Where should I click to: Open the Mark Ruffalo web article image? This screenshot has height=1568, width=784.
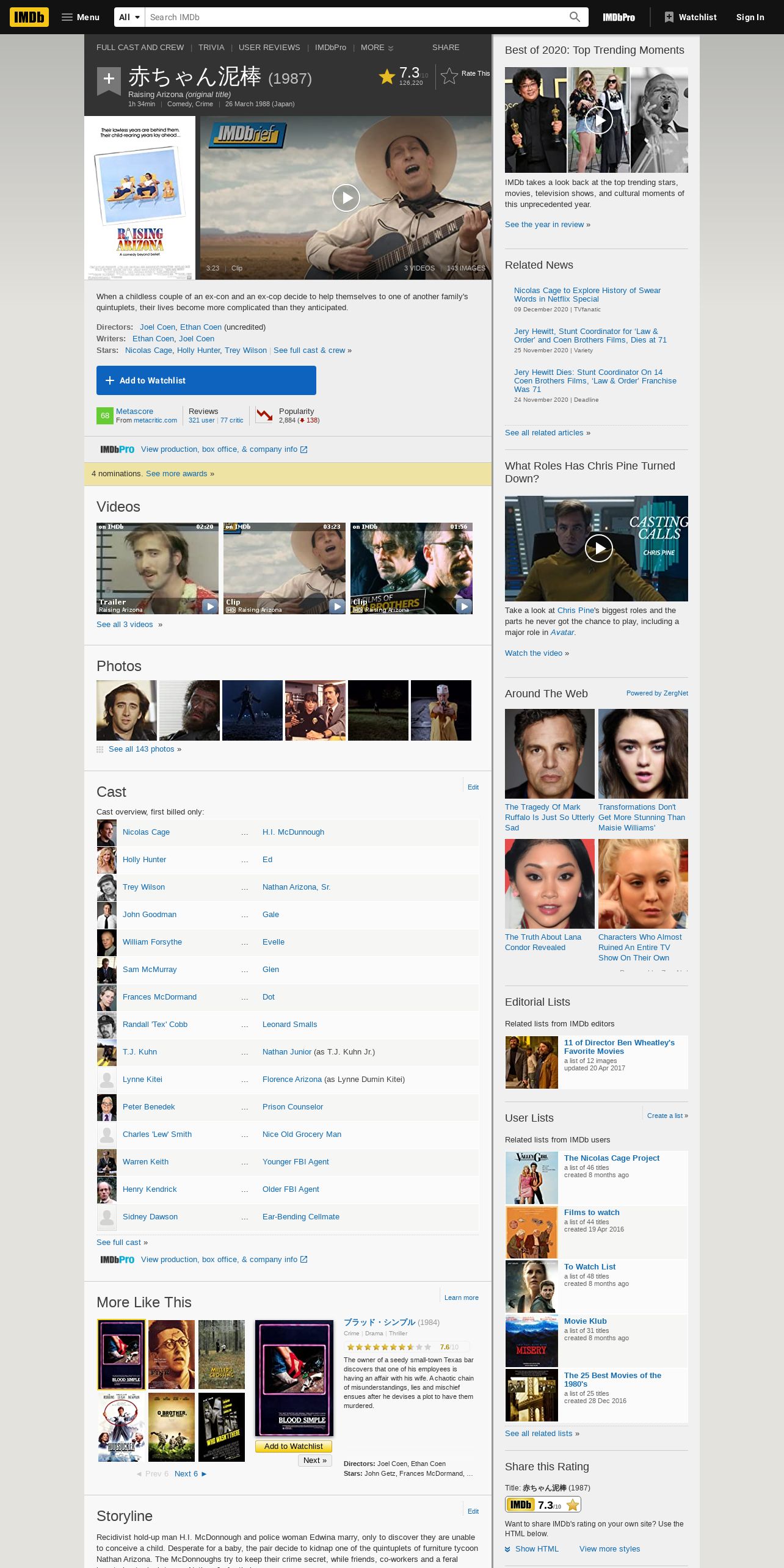(x=550, y=753)
